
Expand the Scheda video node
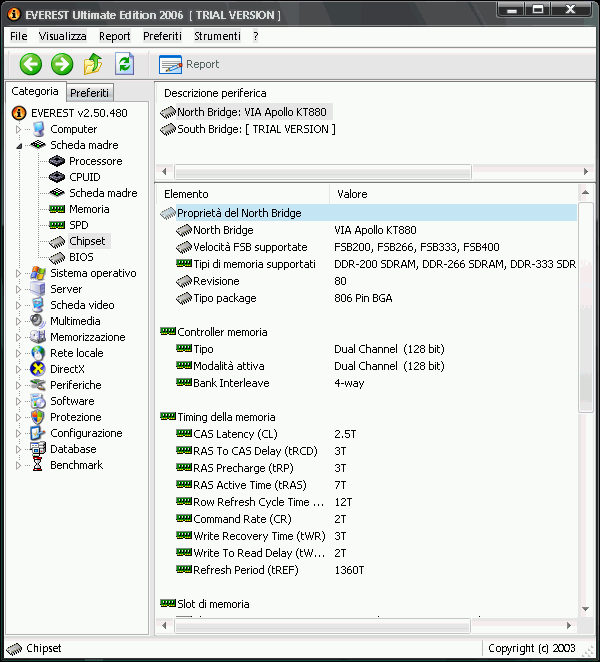[x=18, y=305]
